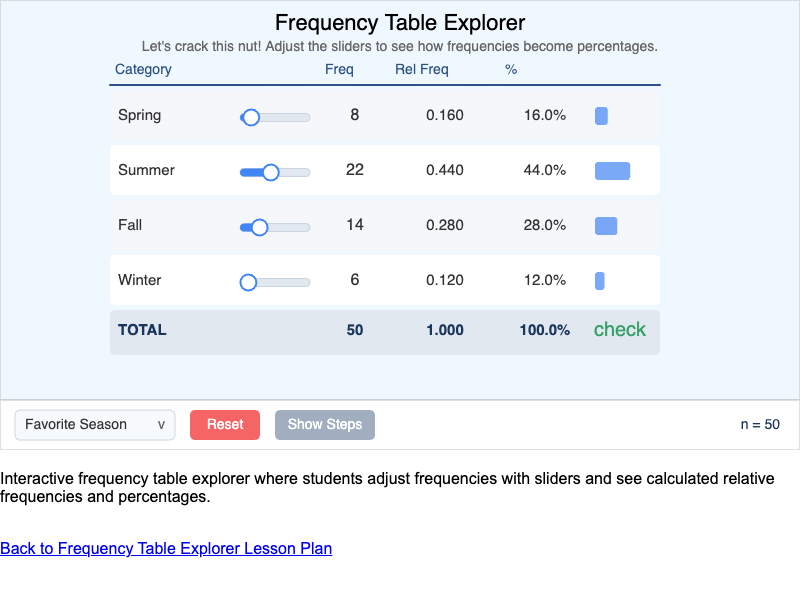800x600 pixels.
Task: Click the Winter frequency slider thumb
Action: pyautogui.click(x=247, y=282)
